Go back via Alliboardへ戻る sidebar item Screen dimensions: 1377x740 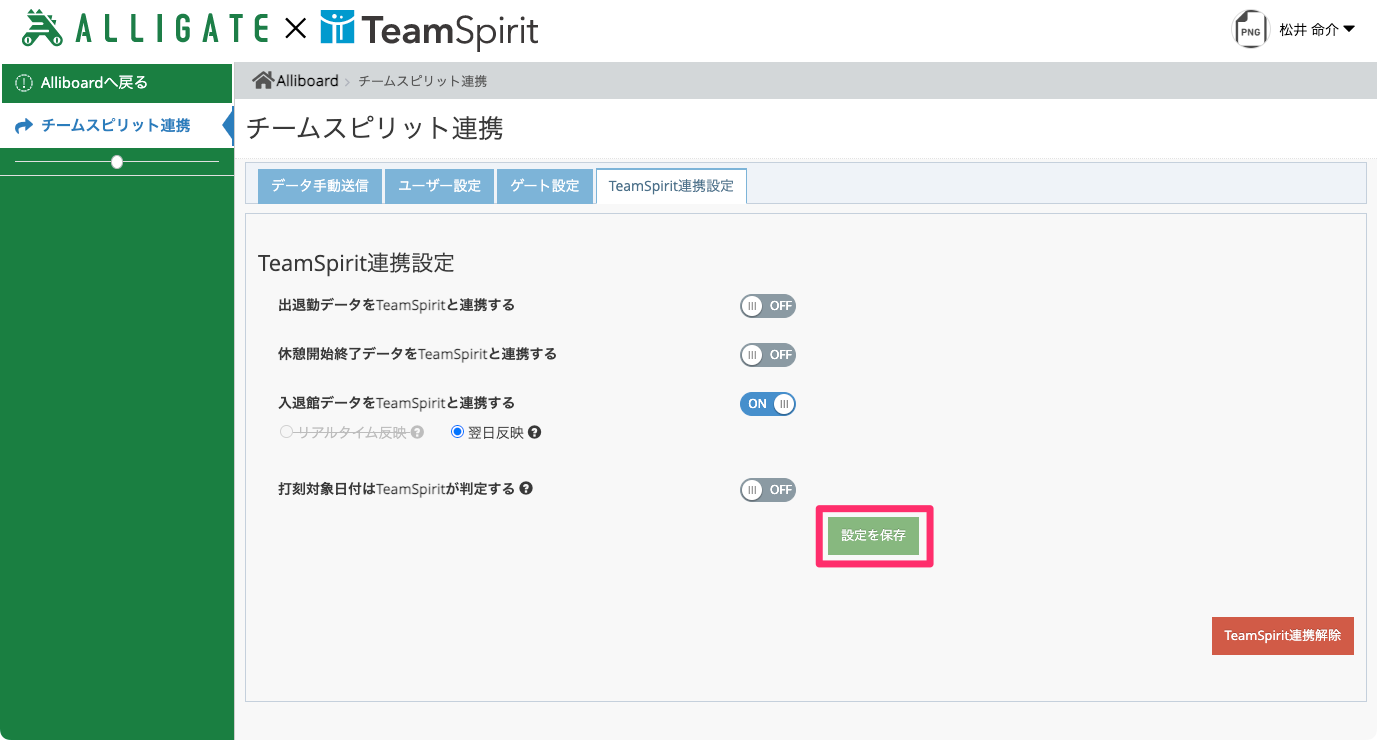point(117,83)
